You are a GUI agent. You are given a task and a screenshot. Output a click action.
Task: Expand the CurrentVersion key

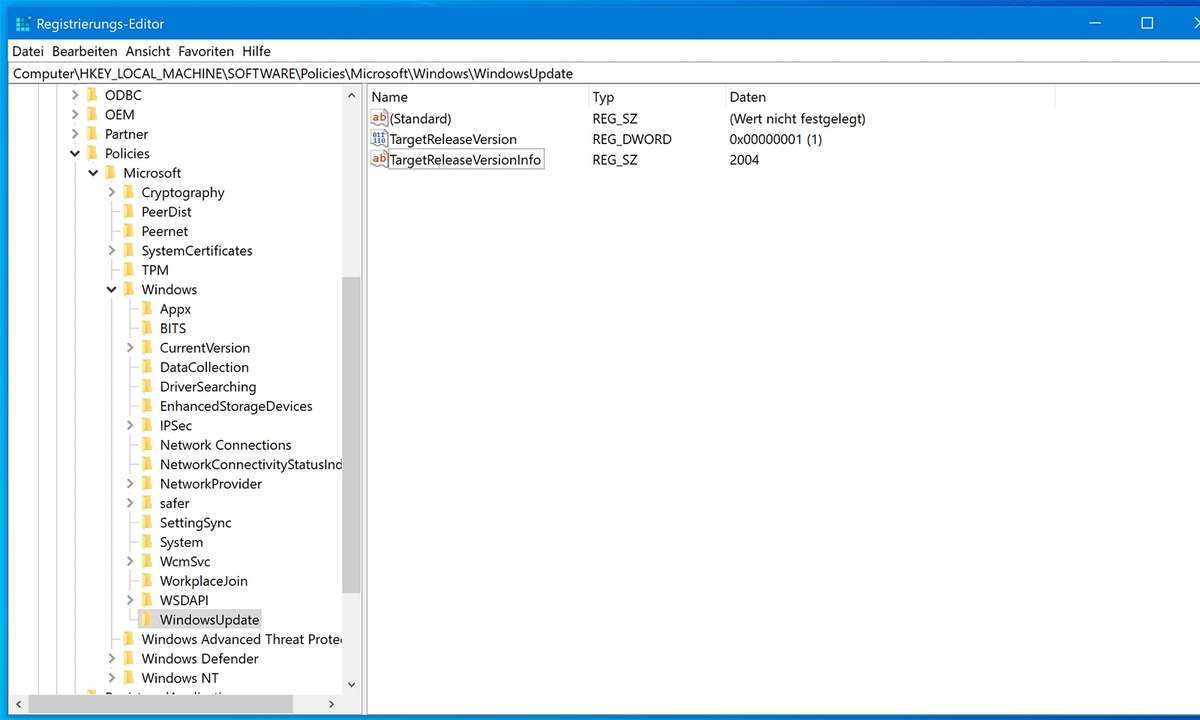pyautogui.click(x=130, y=348)
